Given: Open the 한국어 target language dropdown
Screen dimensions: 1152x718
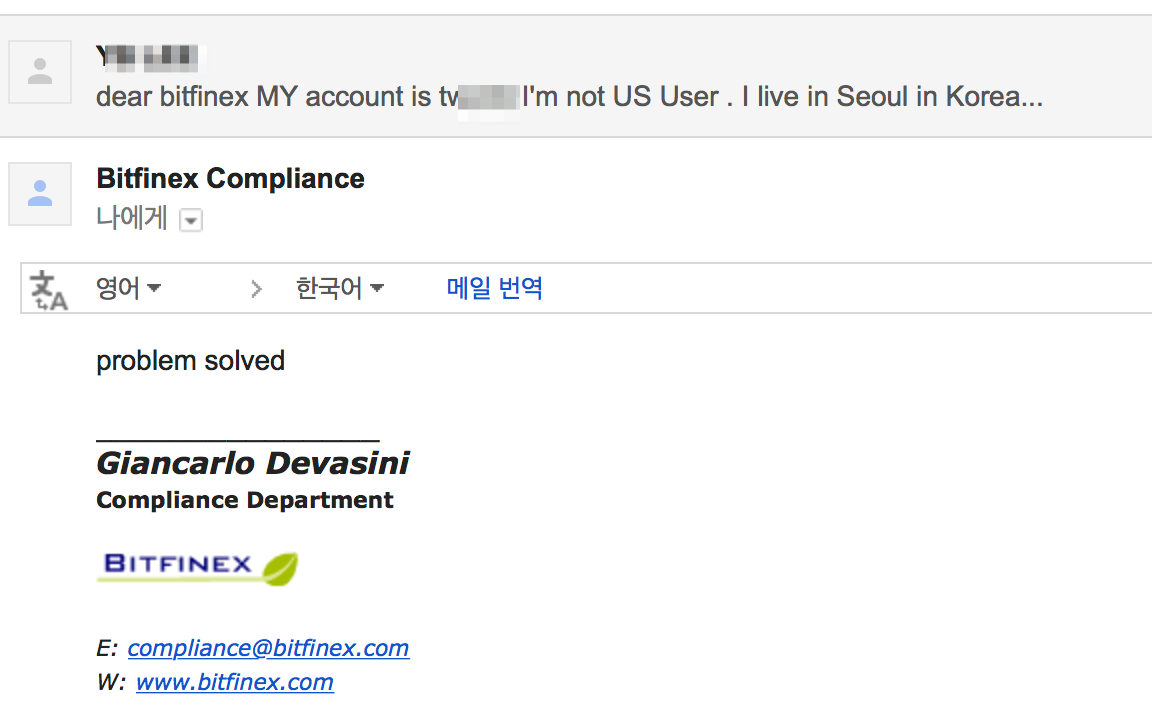Looking at the screenshot, I should (339, 288).
